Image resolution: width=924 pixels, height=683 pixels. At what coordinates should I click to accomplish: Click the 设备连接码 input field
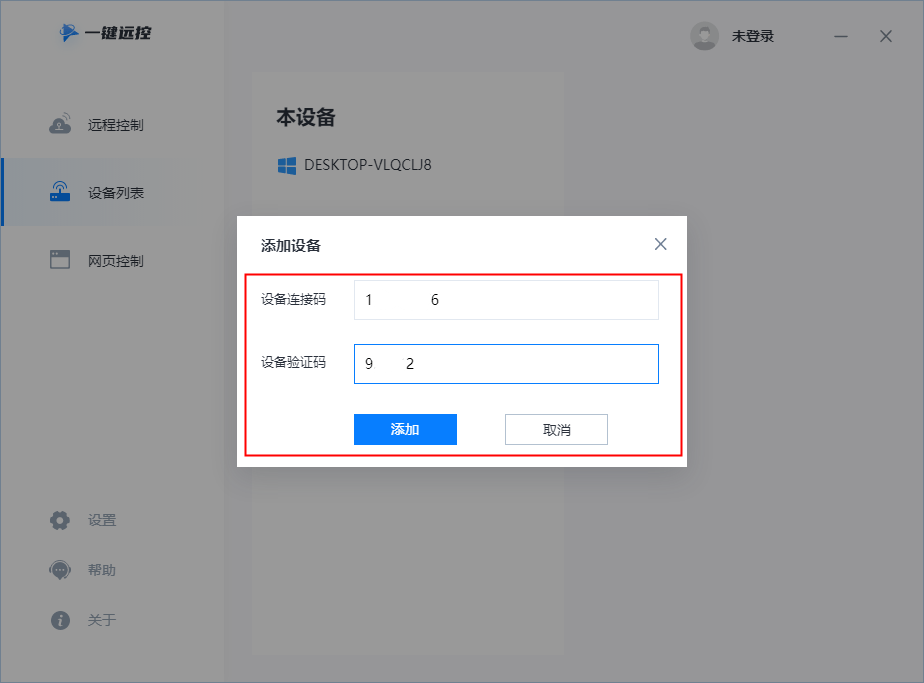tap(506, 300)
